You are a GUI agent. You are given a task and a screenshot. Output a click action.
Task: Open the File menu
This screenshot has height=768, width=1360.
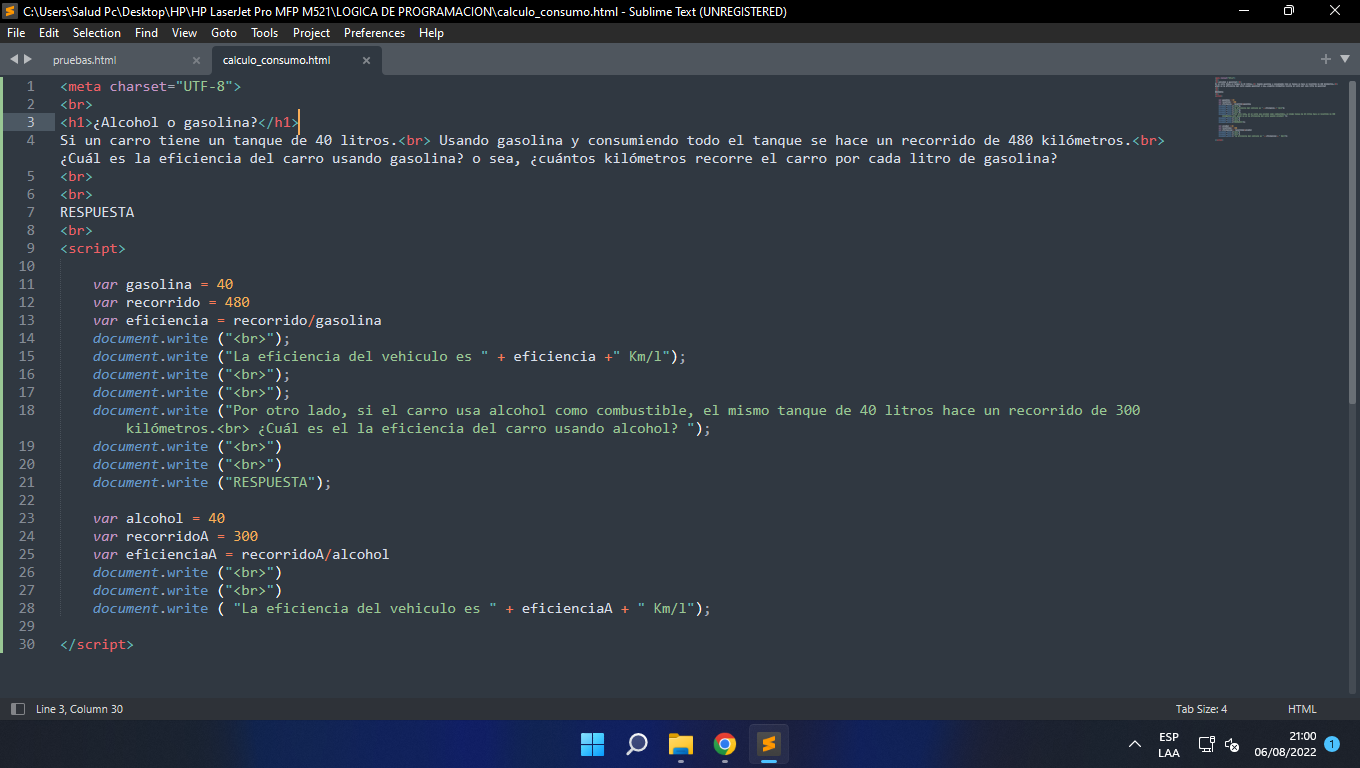coord(16,33)
